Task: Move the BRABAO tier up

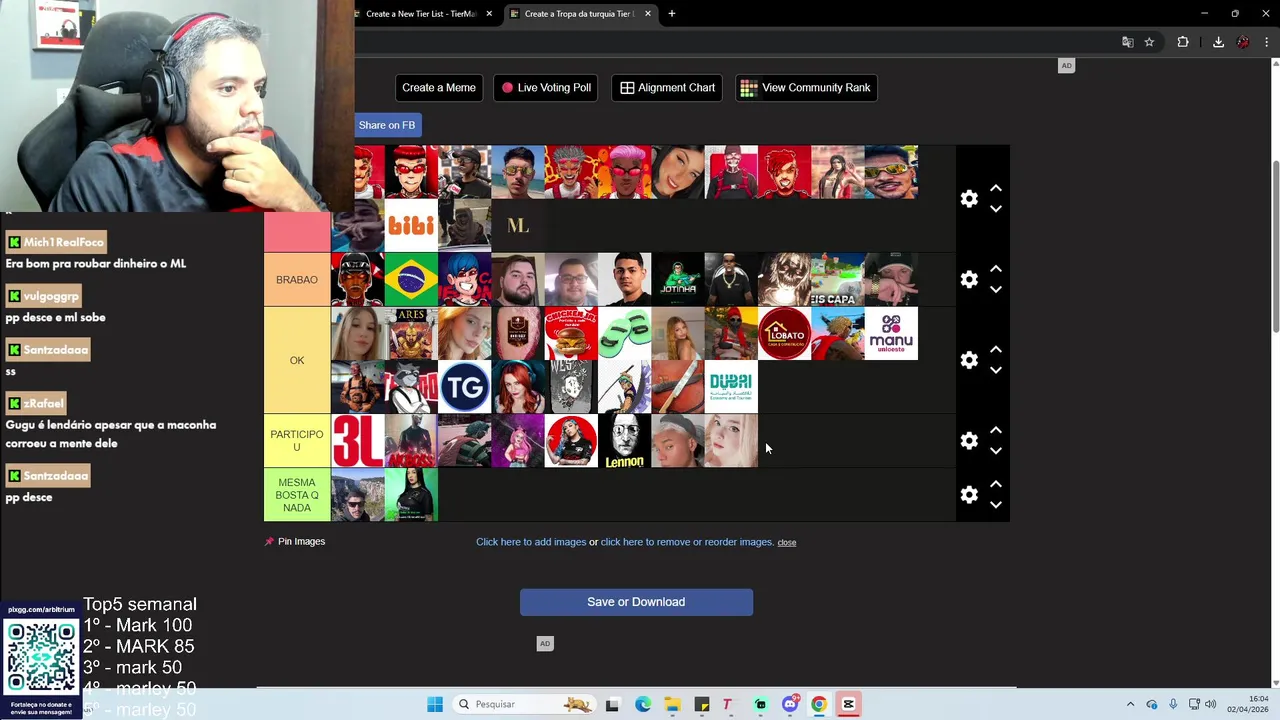Action: point(996,270)
